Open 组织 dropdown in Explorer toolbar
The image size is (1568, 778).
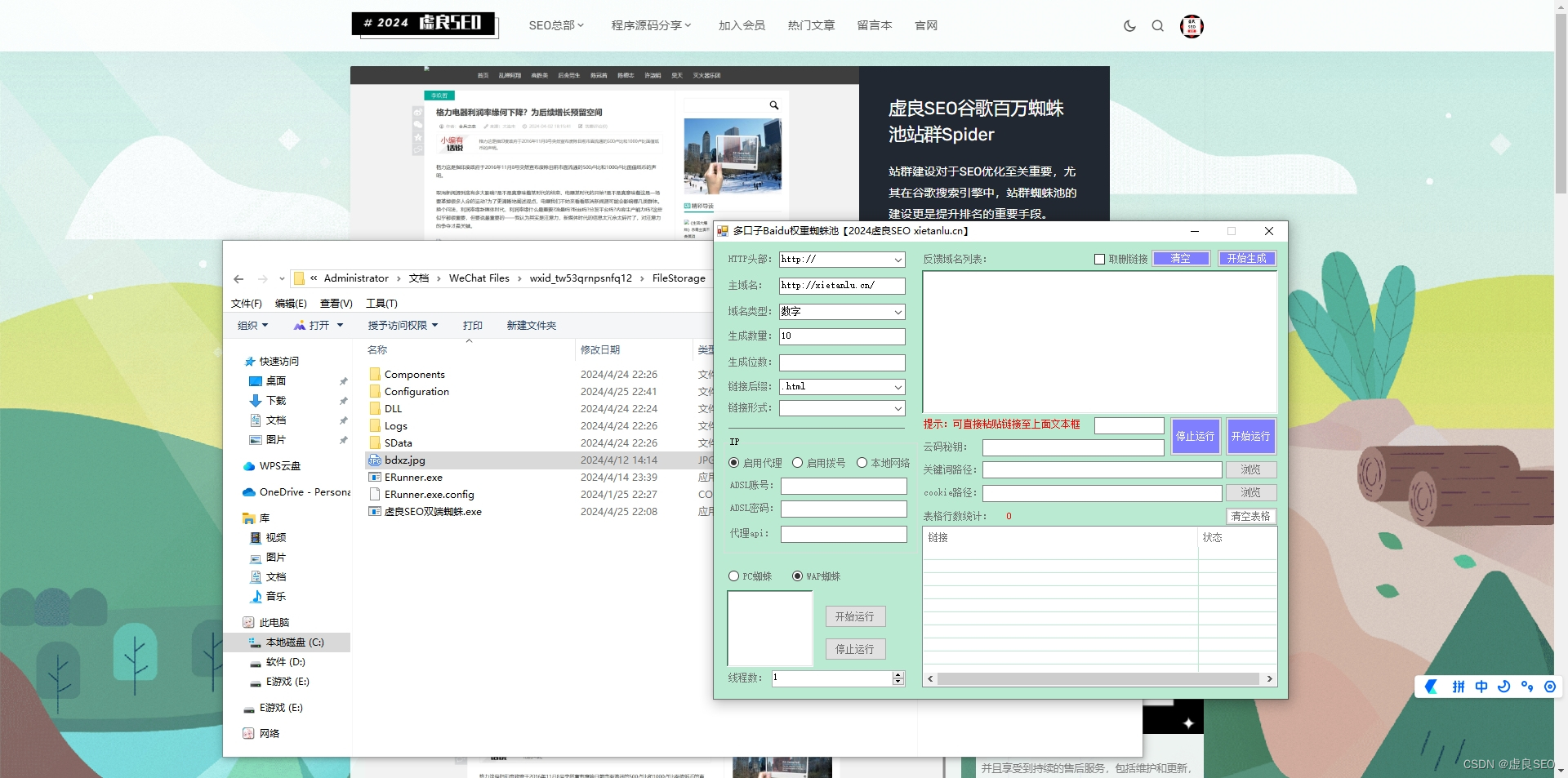(252, 326)
